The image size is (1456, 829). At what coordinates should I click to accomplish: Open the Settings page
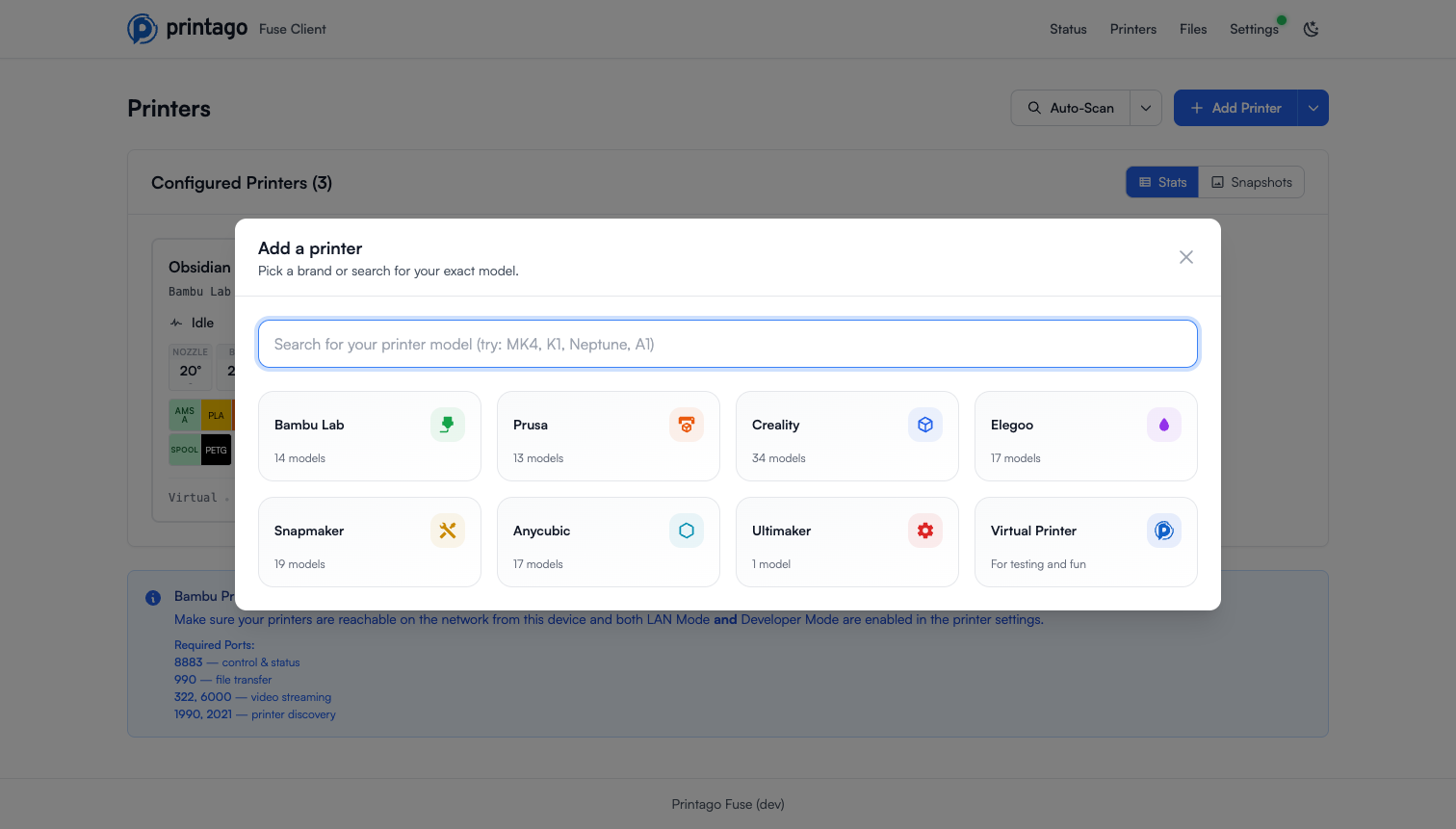(x=1254, y=29)
